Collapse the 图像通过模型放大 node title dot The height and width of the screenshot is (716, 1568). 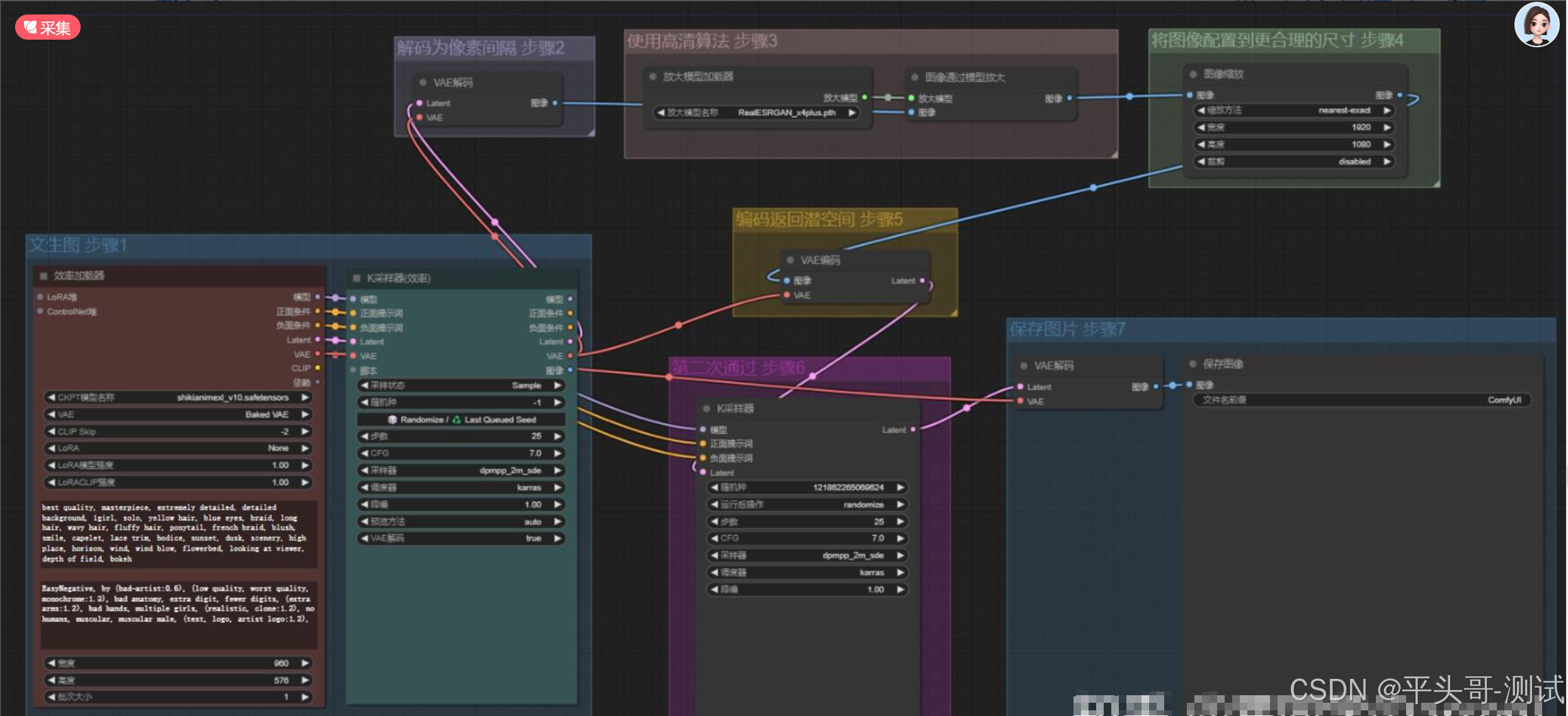point(915,77)
